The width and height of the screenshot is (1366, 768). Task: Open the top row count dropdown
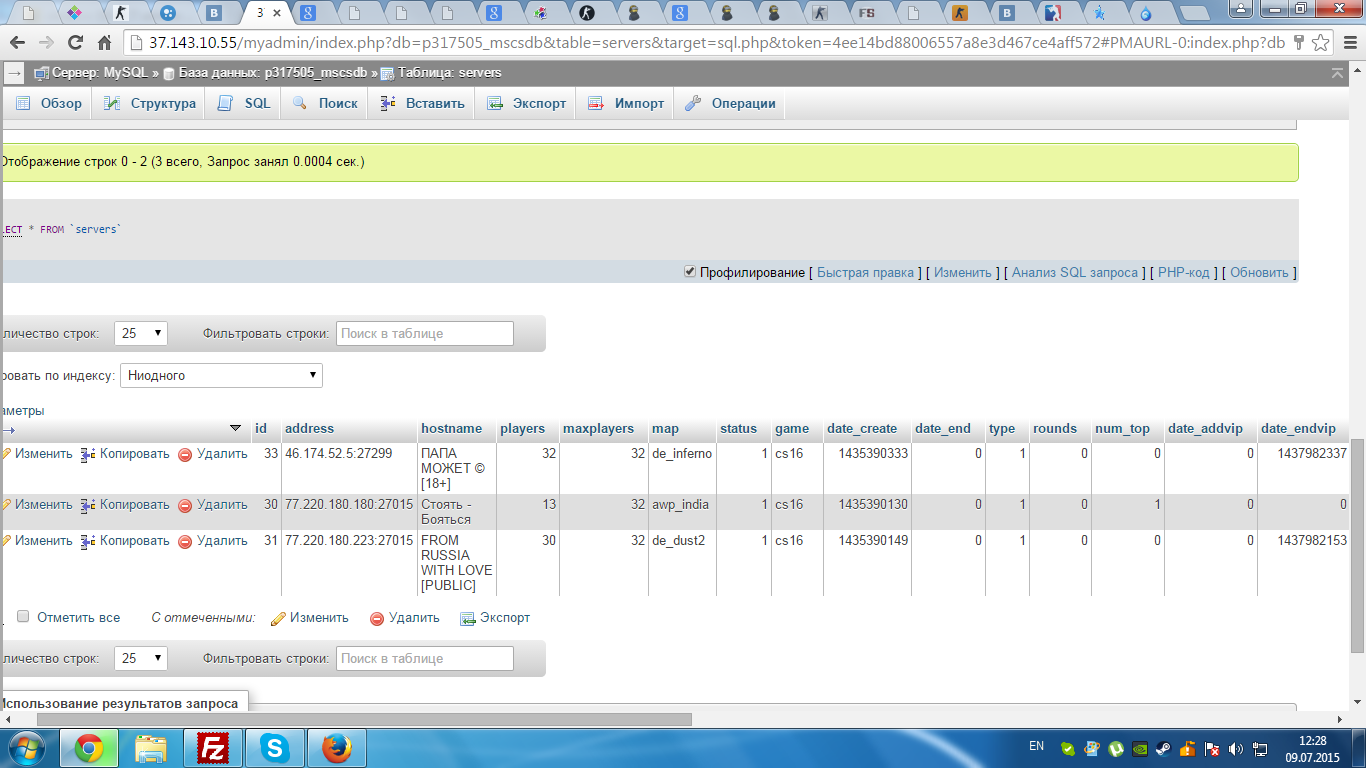[141, 333]
